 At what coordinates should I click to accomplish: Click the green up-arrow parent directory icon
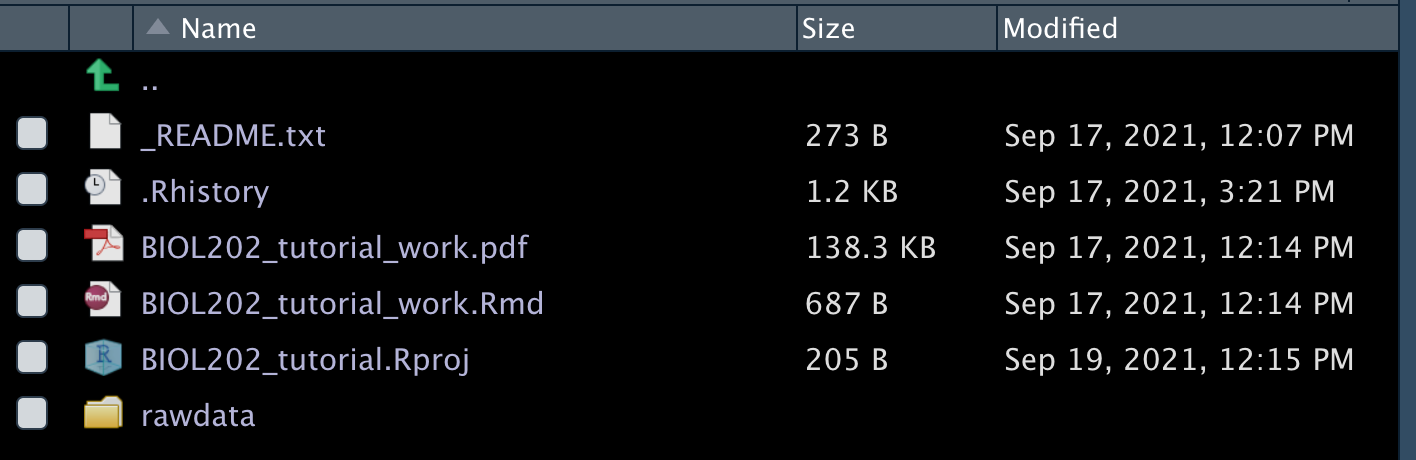(x=103, y=76)
